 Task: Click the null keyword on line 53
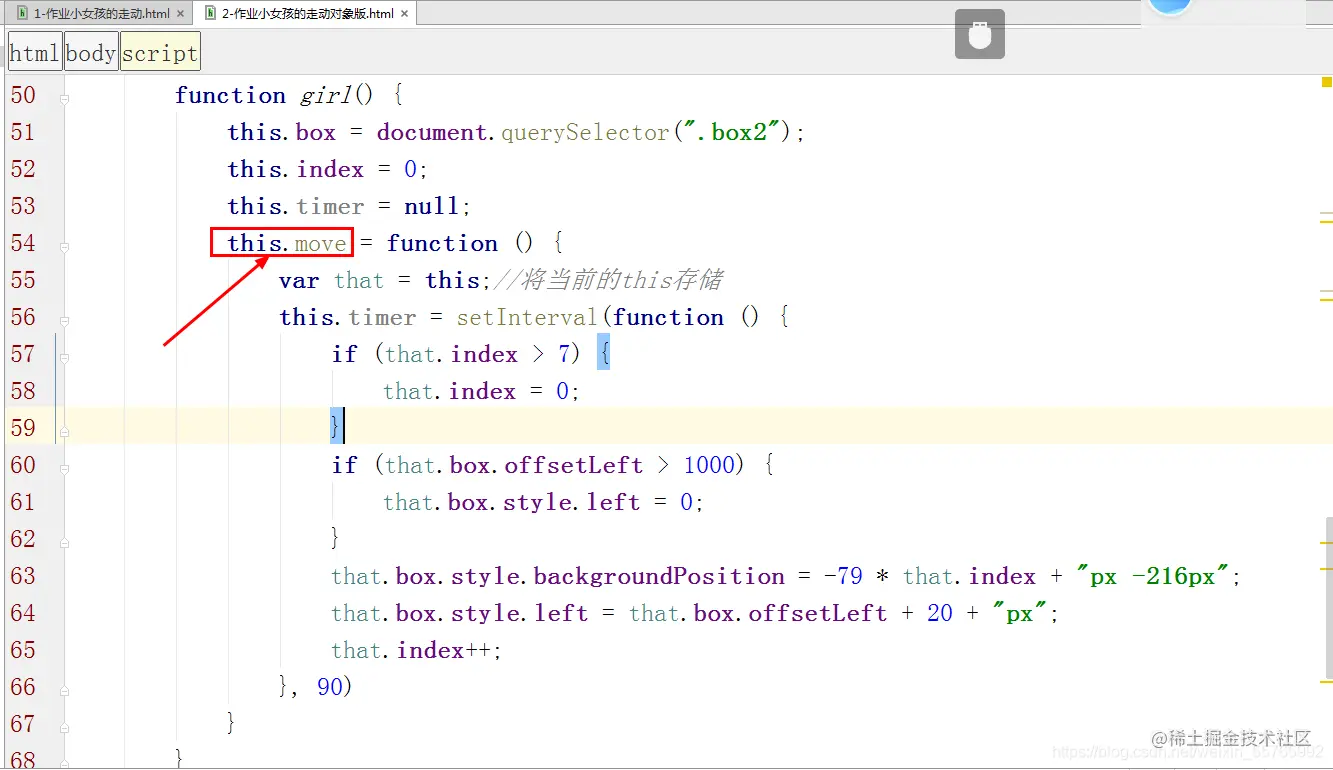coord(431,206)
